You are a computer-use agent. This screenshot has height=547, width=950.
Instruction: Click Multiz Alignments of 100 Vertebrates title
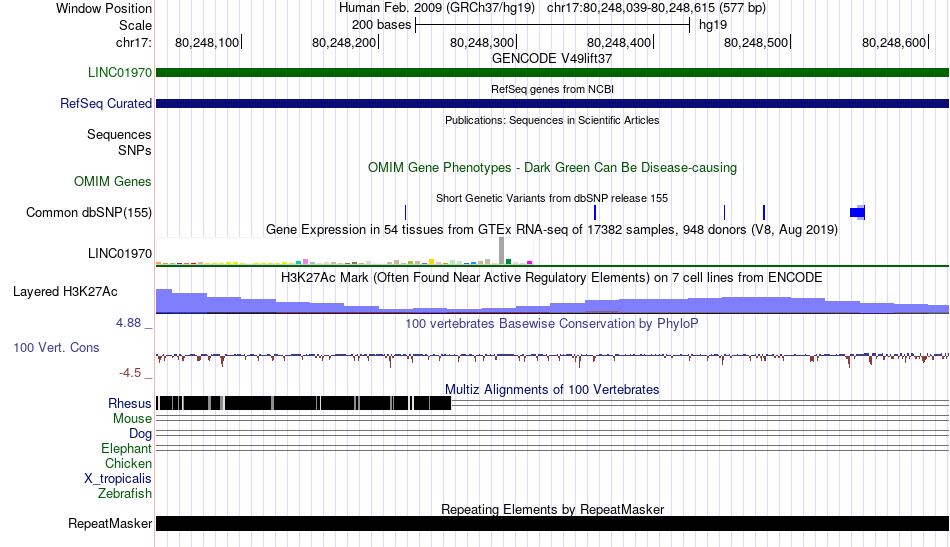point(552,390)
